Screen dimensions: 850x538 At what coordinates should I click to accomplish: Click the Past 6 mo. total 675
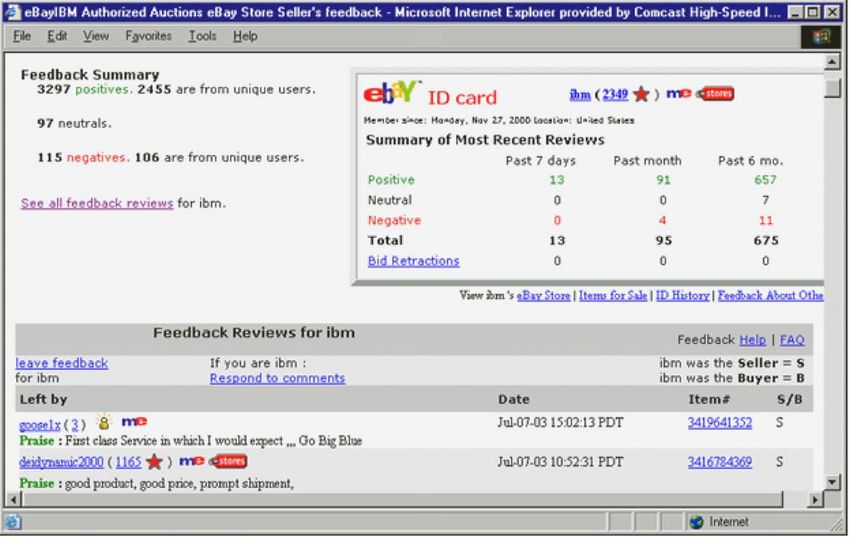click(x=766, y=241)
